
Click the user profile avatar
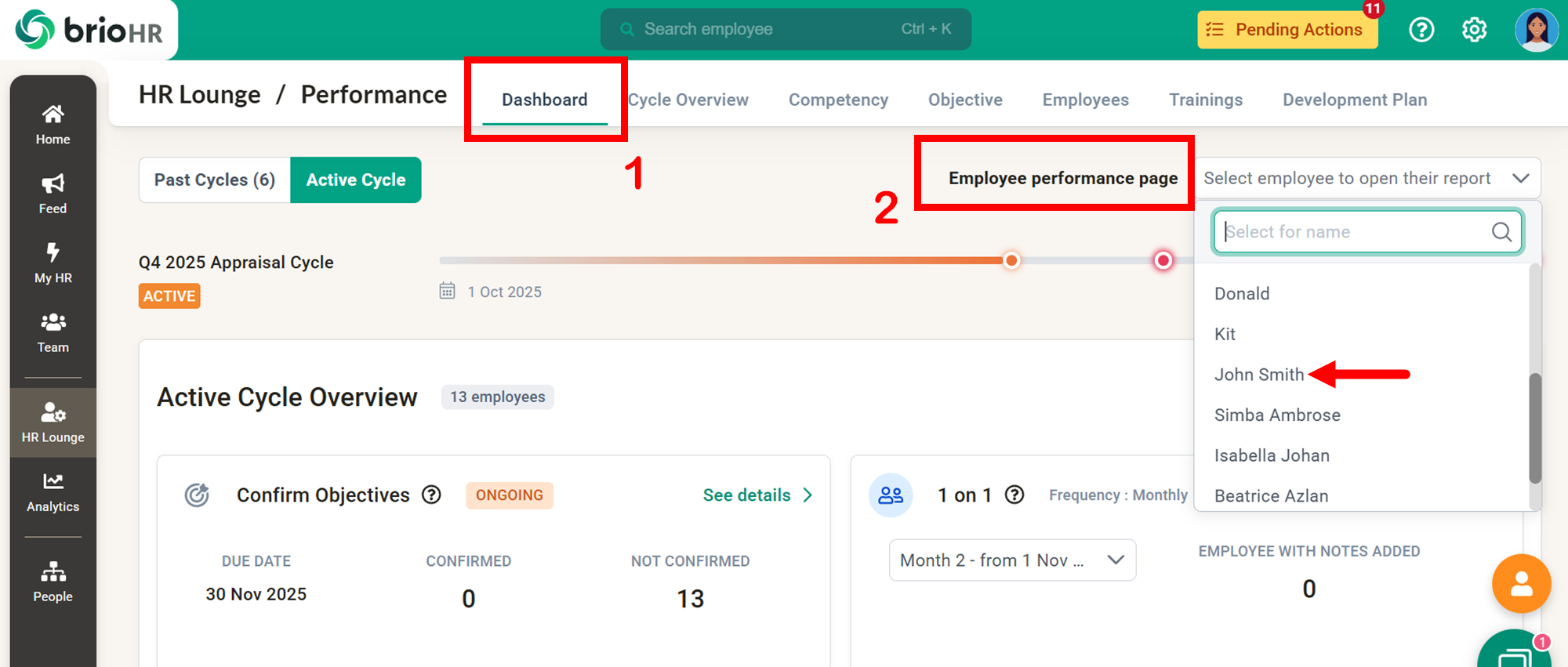(1536, 30)
